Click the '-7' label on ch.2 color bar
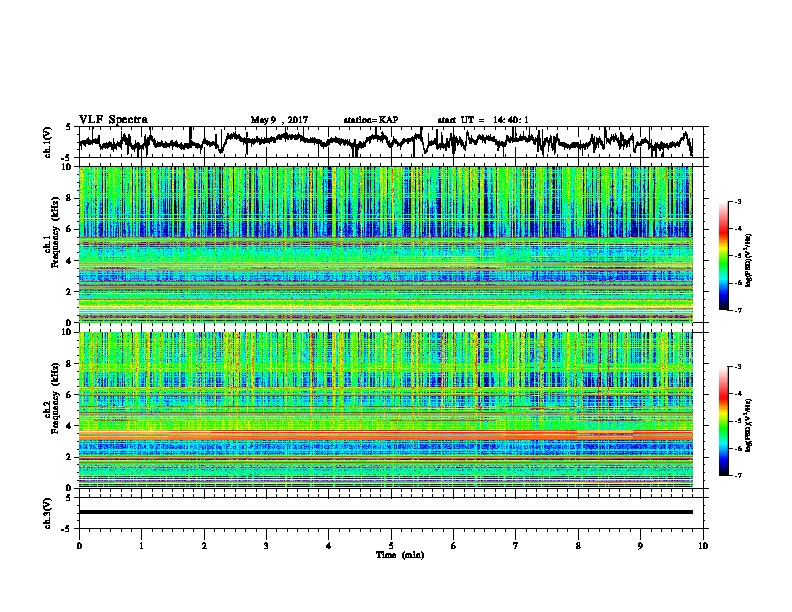This screenshot has width=792, height=612. [737, 475]
